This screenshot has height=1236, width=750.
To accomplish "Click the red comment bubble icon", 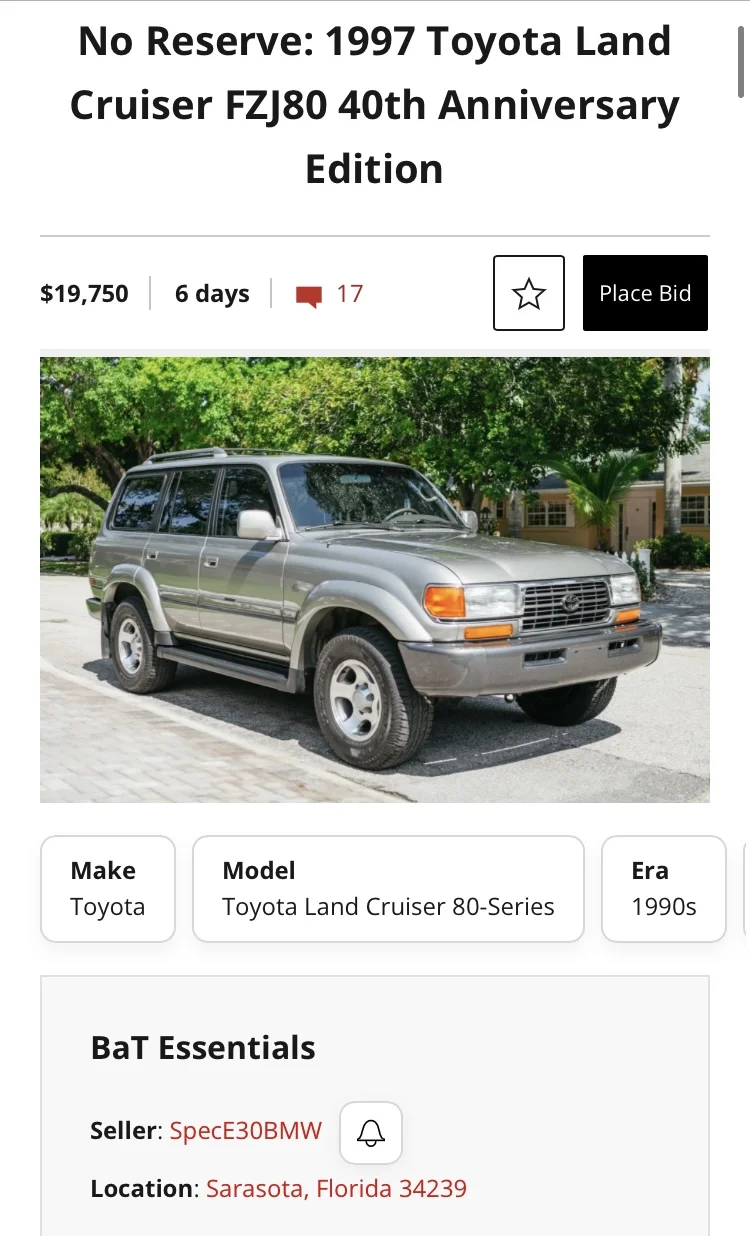I will click(309, 295).
